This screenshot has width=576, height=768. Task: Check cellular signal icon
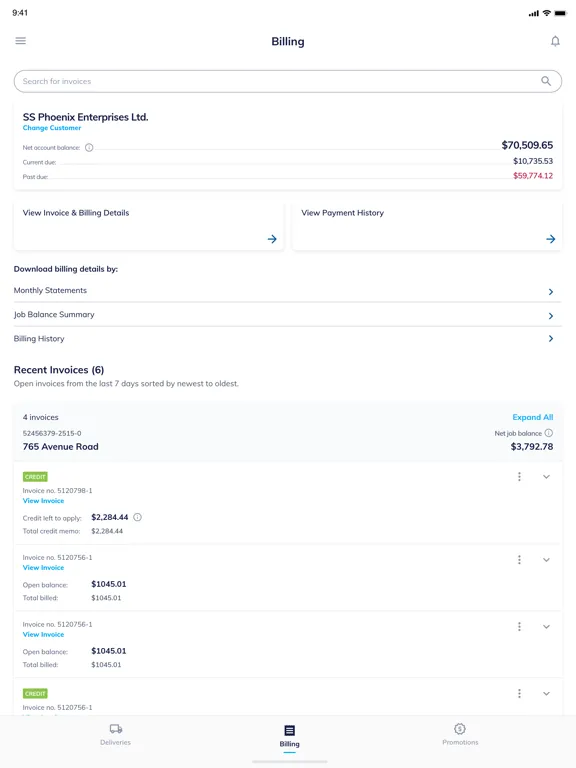pos(534,13)
